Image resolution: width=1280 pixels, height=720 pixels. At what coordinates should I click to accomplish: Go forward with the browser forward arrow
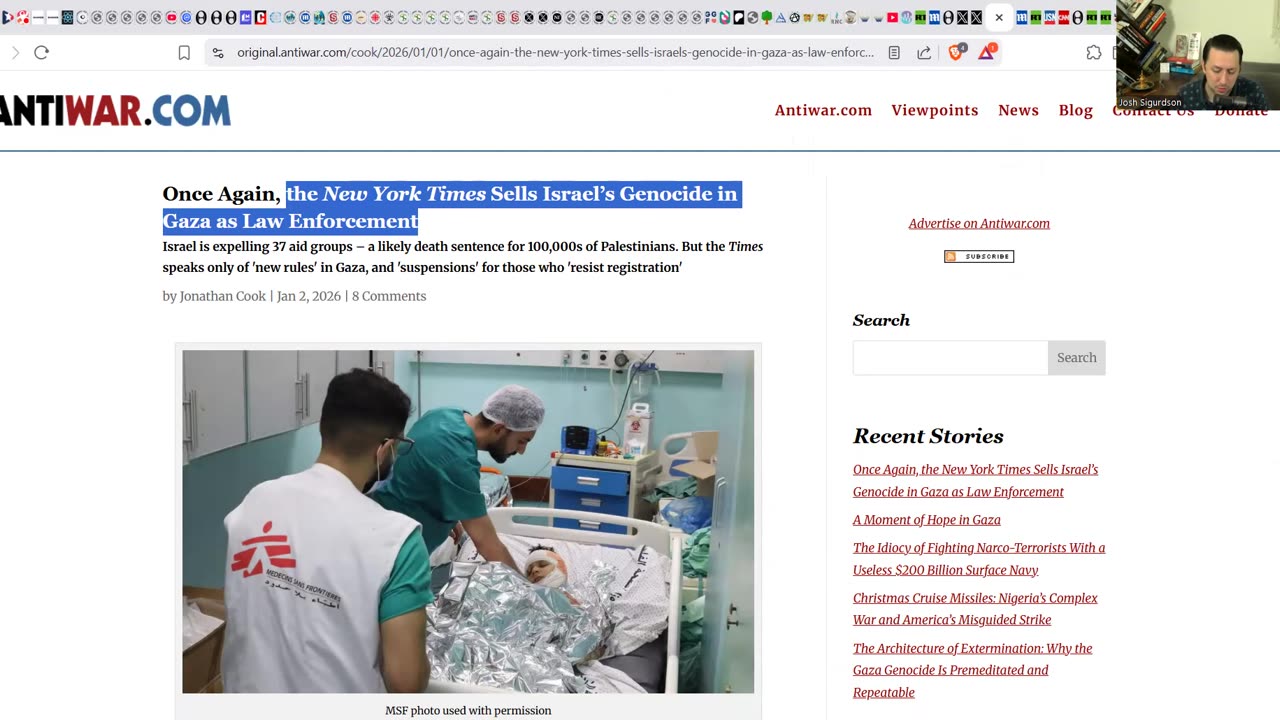click(x=15, y=52)
